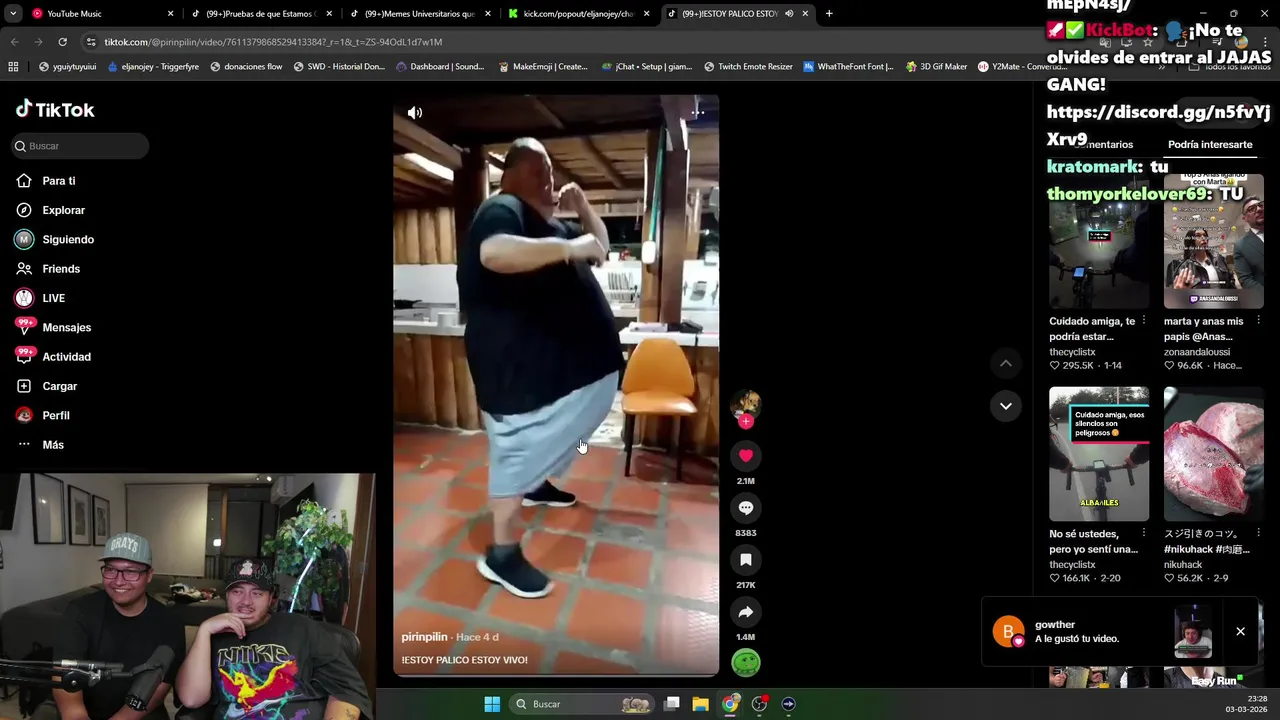Viewport: 1280px width, 720px height.
Task: Open pirinpilin's profile link
Action: click(x=424, y=637)
